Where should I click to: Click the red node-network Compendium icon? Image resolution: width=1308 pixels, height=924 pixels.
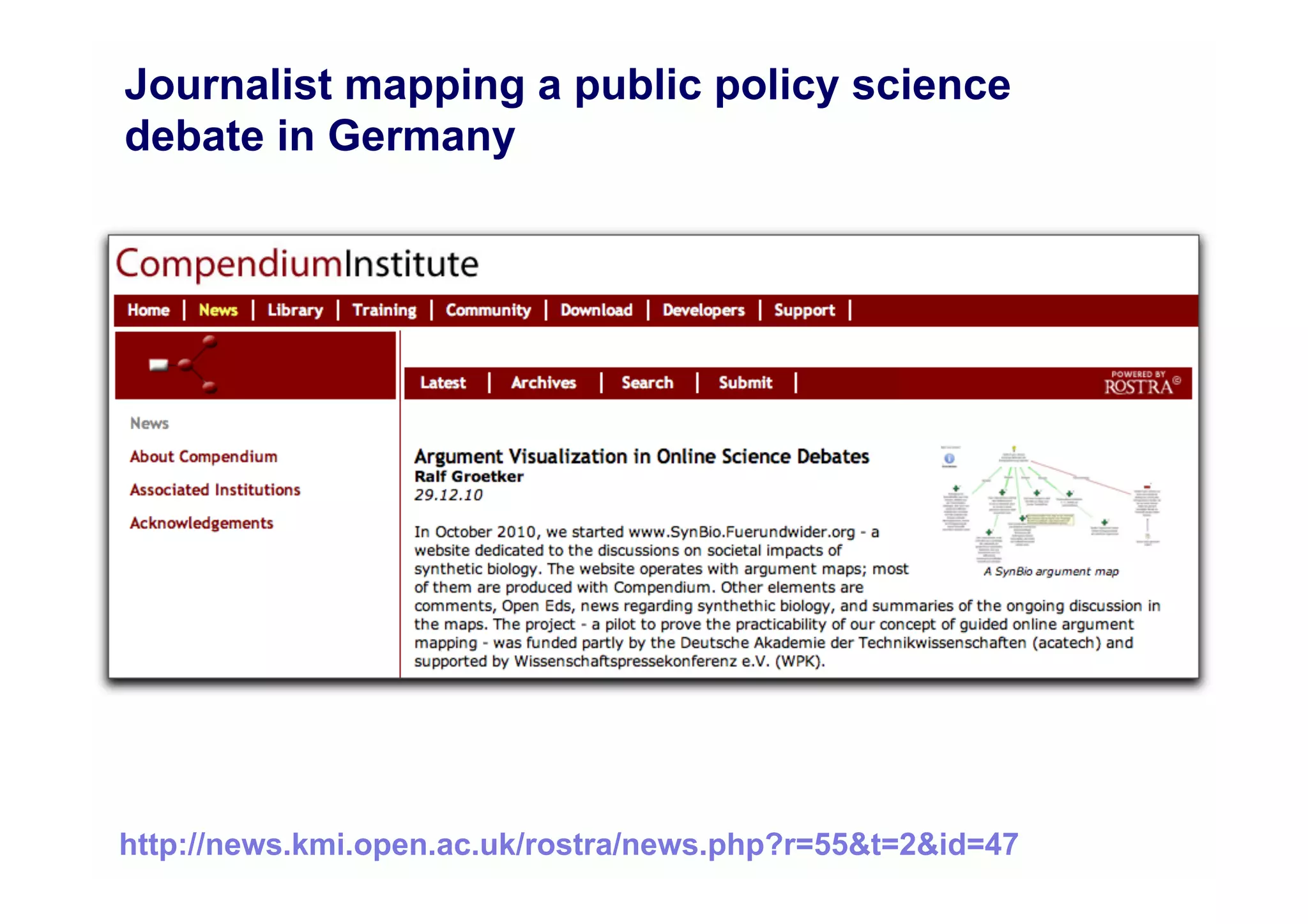pos(184,365)
